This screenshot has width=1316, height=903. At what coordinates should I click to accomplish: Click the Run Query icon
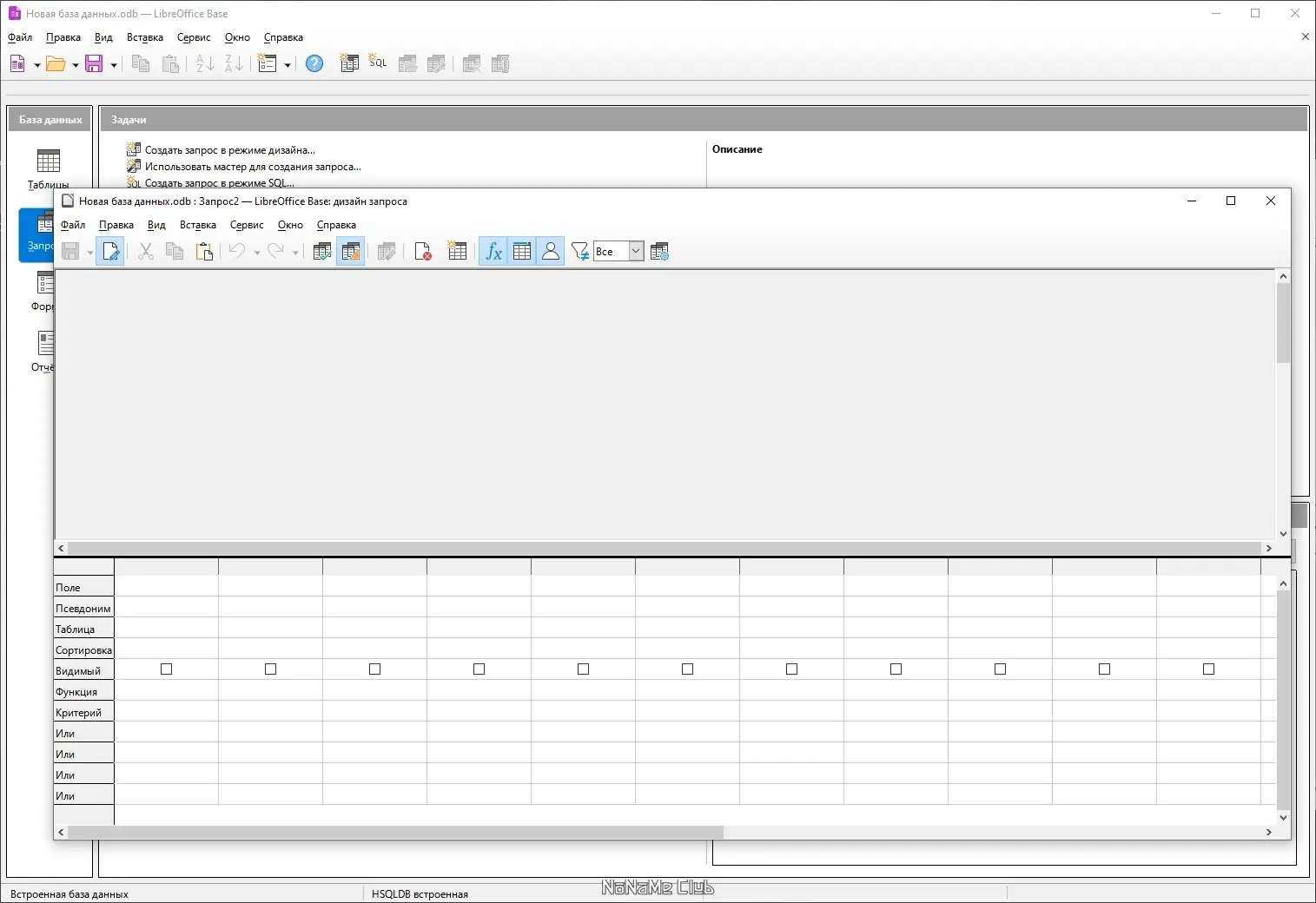point(322,252)
